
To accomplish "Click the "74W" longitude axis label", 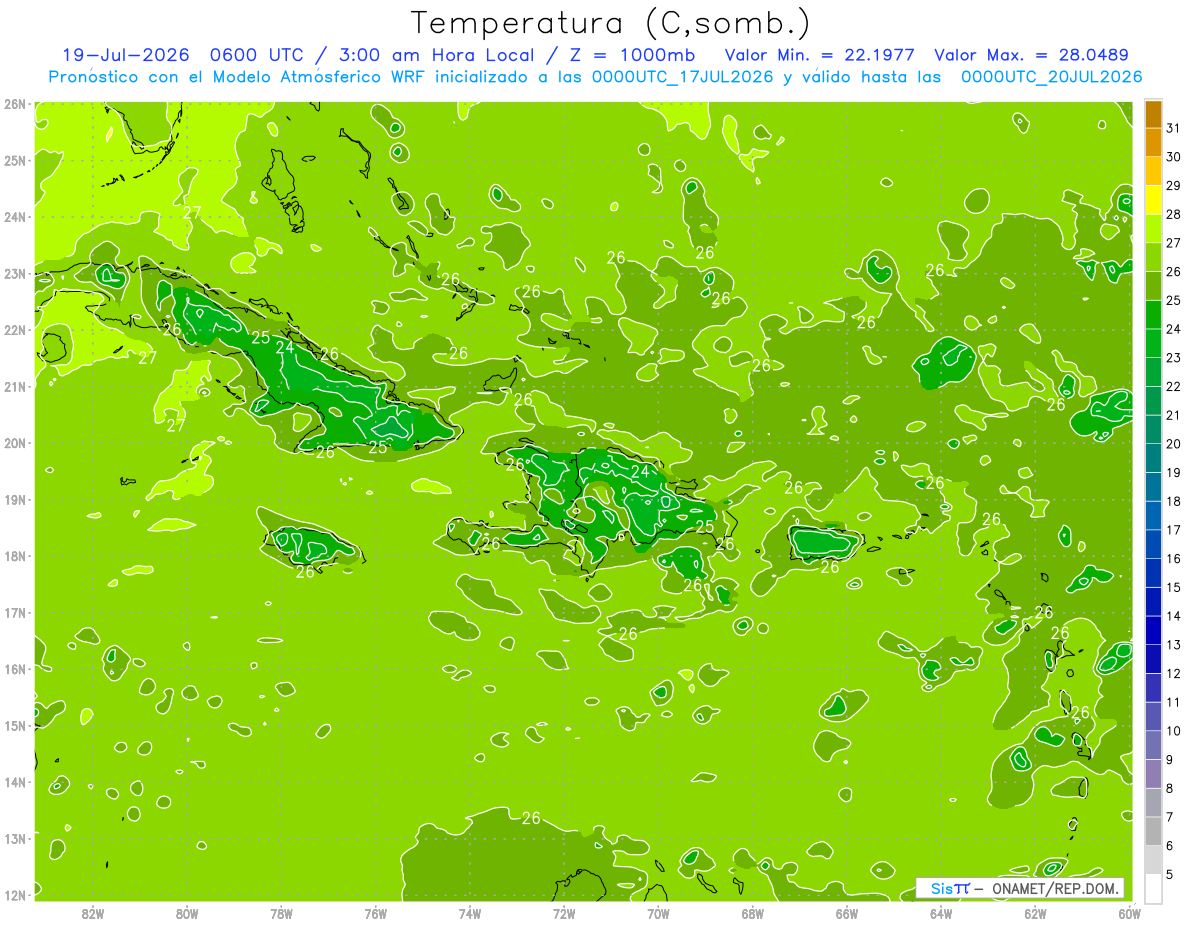I will pos(470,914).
